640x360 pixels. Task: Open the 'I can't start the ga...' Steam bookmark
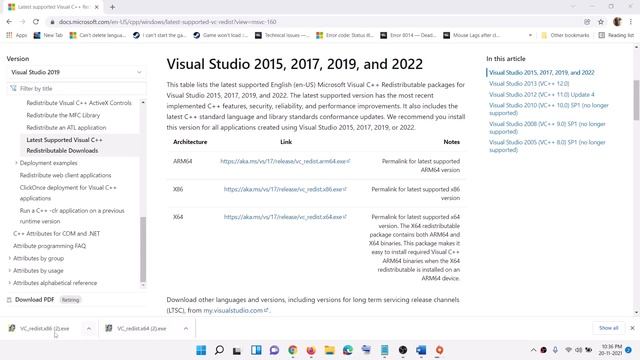click(x=159, y=36)
